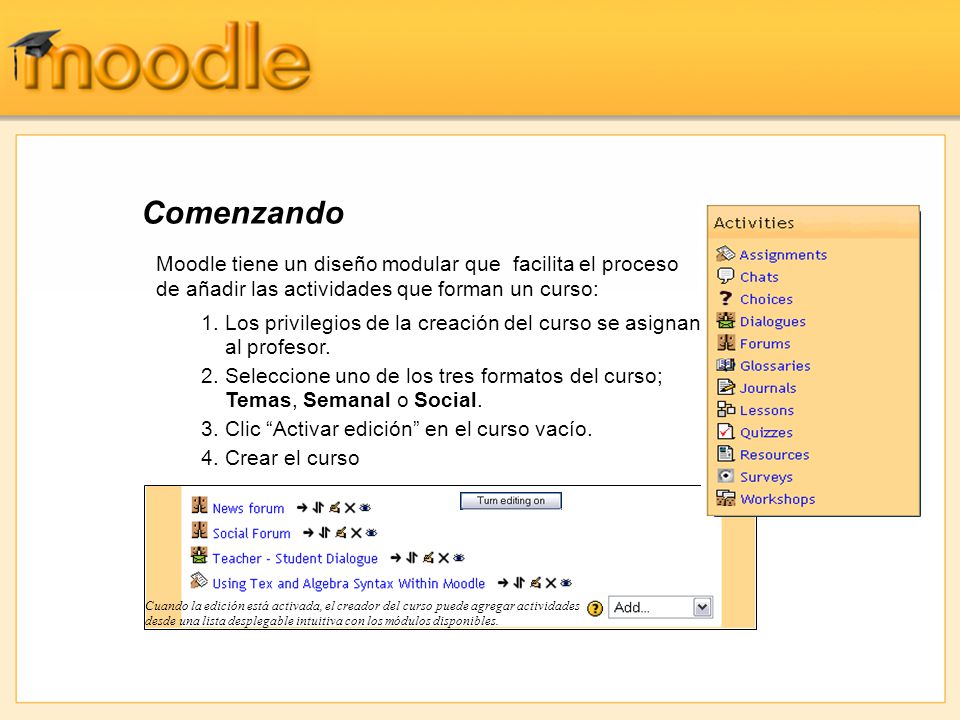Hide News forum with eye icon
Screen dimensions: 960x720
(x=366, y=508)
